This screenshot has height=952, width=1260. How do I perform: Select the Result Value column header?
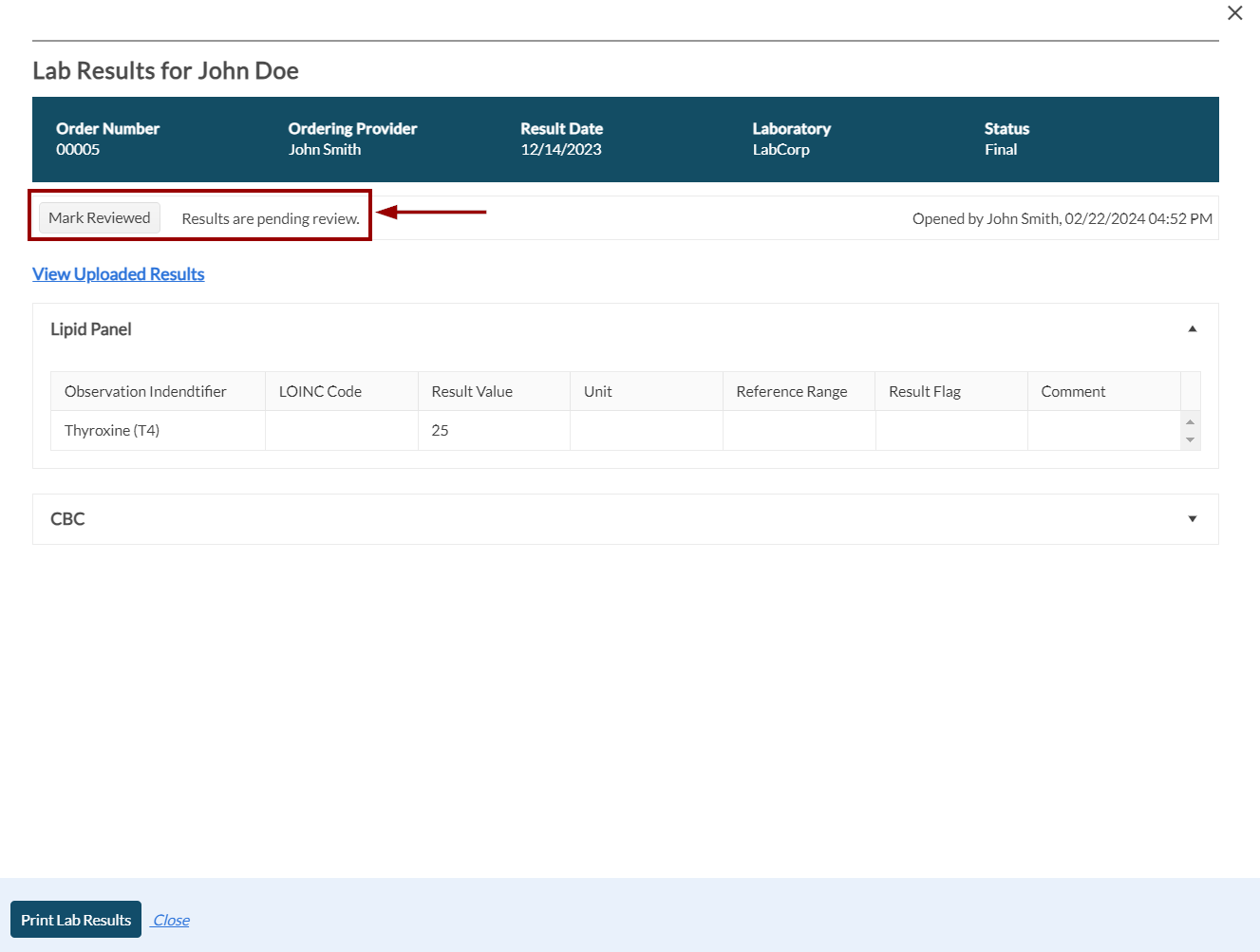tap(472, 392)
